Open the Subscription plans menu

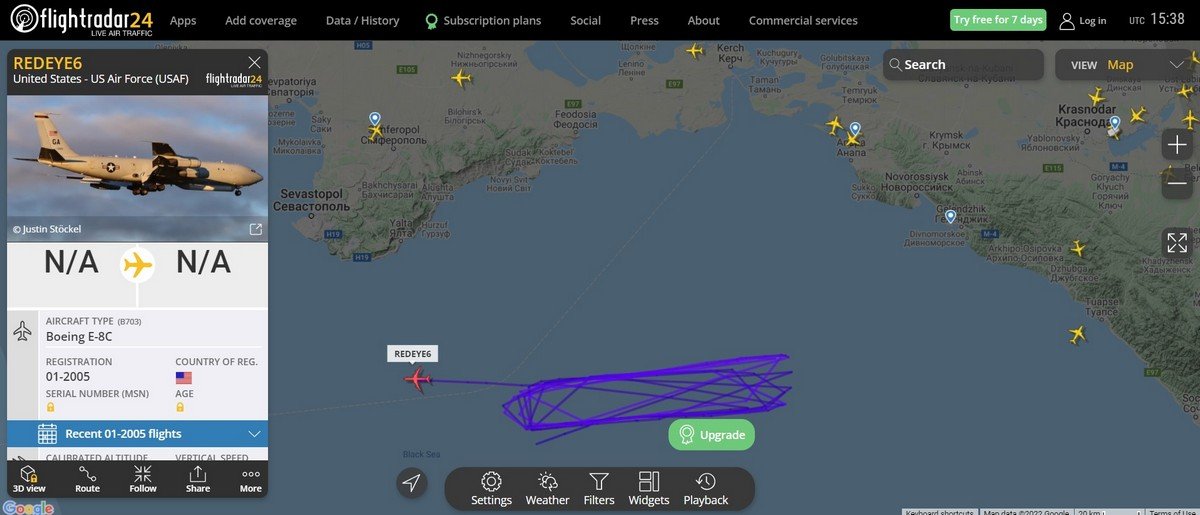(483, 20)
